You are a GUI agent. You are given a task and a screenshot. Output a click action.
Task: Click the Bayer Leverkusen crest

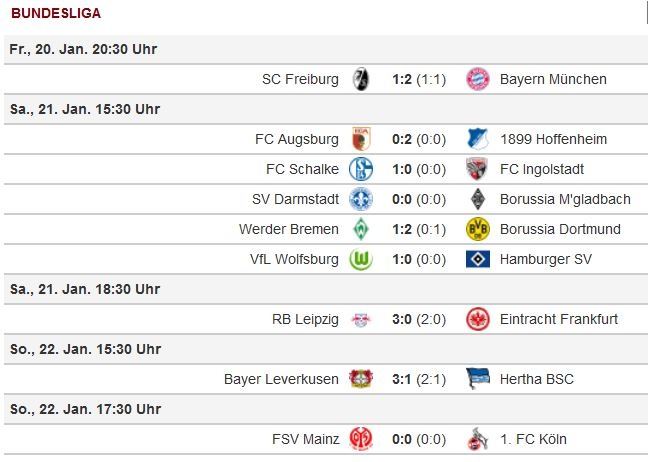tap(361, 379)
